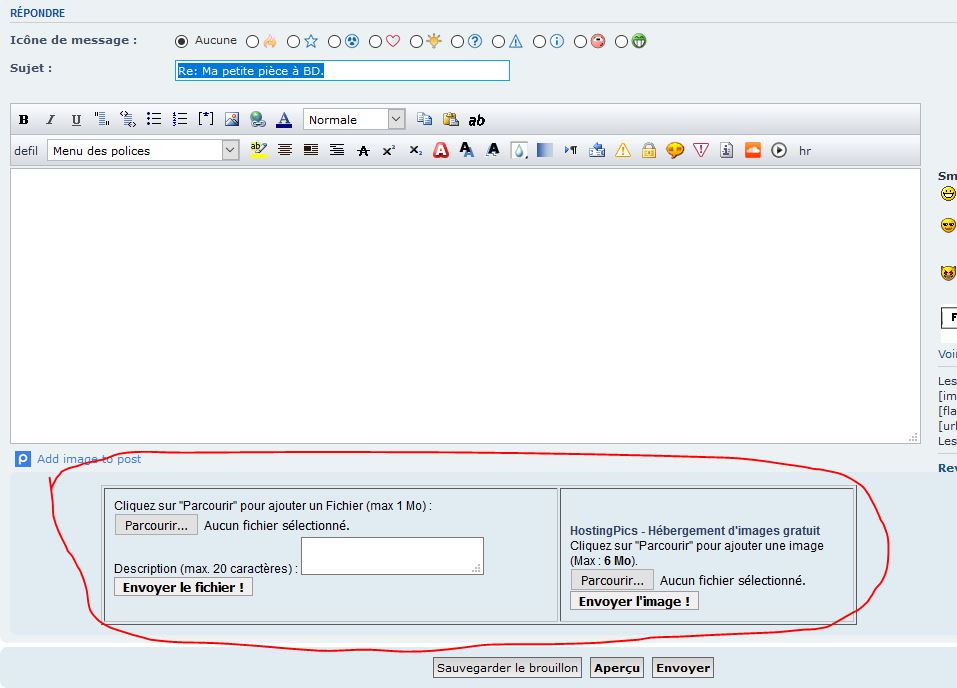The width and height of the screenshot is (957, 688).
Task: Click the blurred A text effect icon
Action: coord(493,150)
